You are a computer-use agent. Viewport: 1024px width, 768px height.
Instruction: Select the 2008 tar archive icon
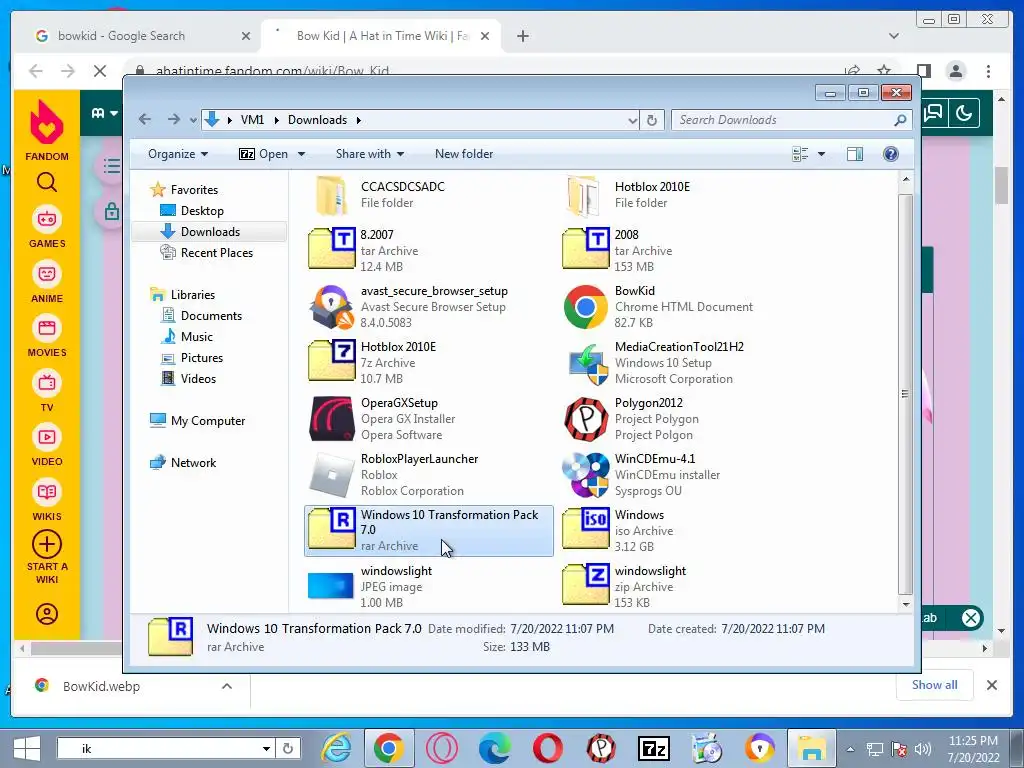(586, 249)
